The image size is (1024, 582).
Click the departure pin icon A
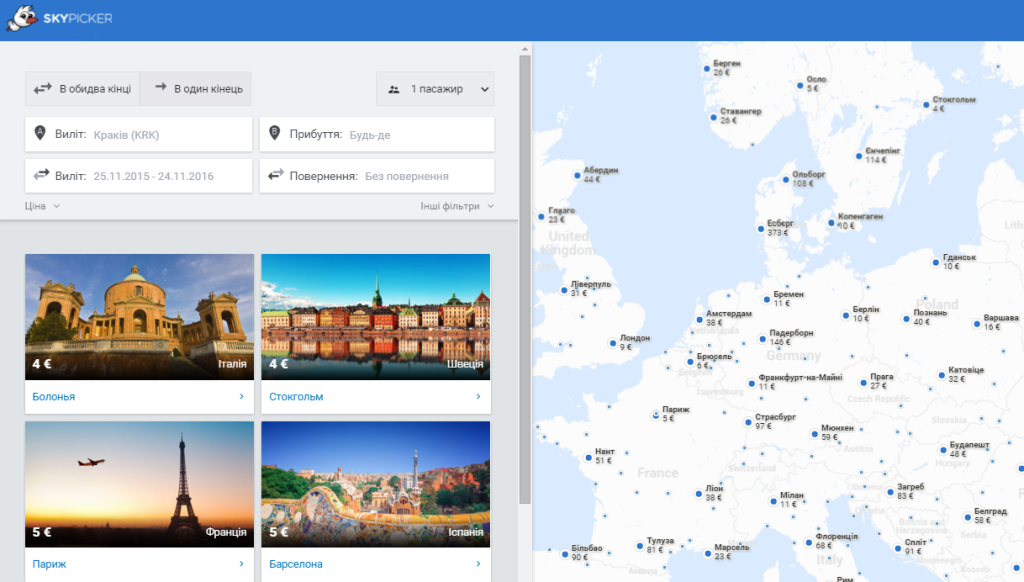point(40,133)
